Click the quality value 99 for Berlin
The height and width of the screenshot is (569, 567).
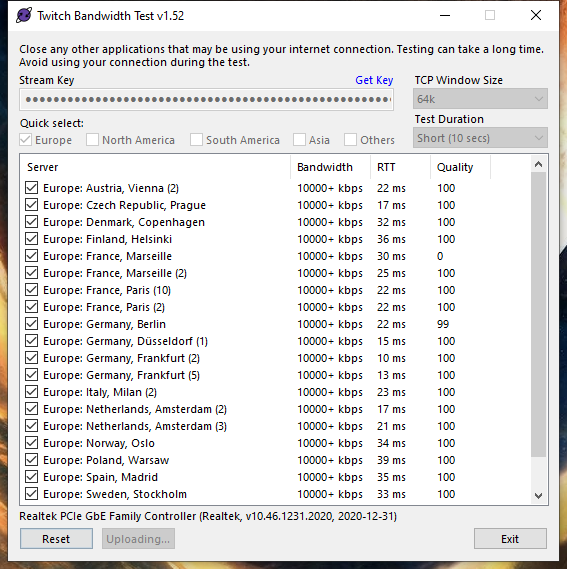pos(443,324)
